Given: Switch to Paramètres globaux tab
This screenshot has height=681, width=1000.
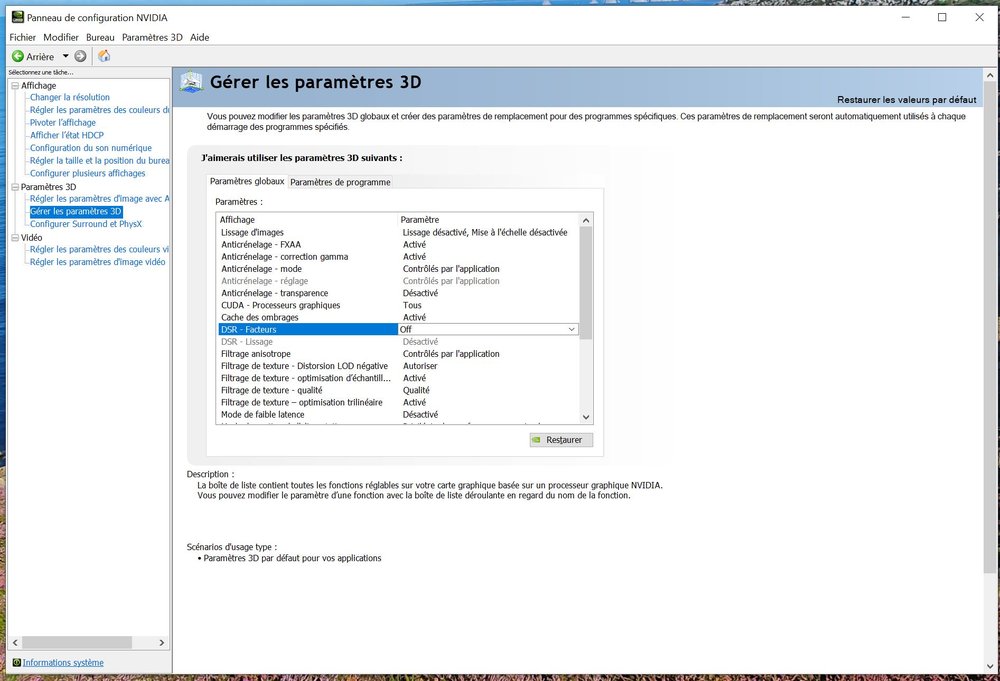Looking at the screenshot, I should point(247,181).
